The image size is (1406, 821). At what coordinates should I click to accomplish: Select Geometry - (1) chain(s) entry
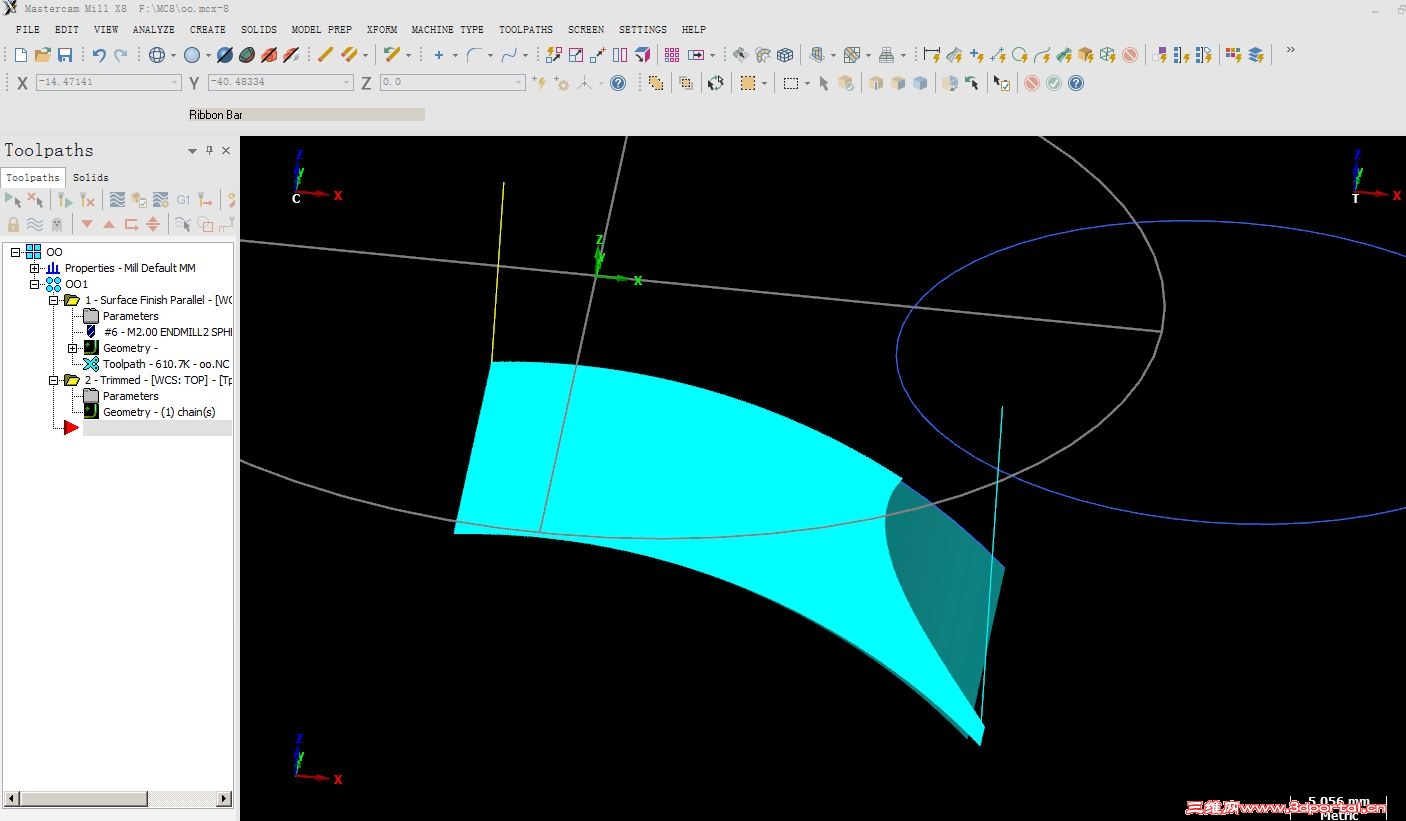tap(159, 412)
